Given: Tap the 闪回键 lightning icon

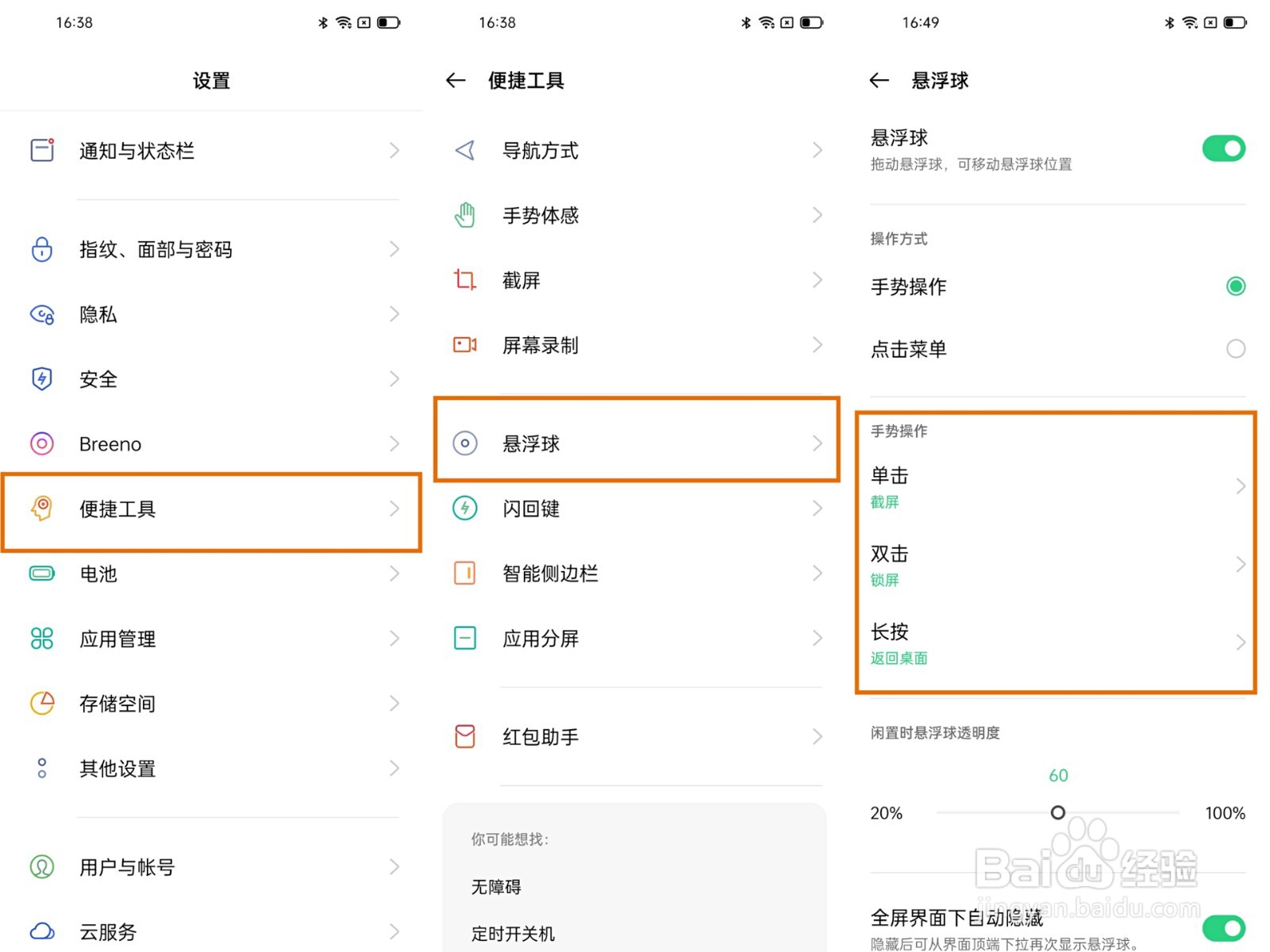Looking at the screenshot, I should coord(464,508).
